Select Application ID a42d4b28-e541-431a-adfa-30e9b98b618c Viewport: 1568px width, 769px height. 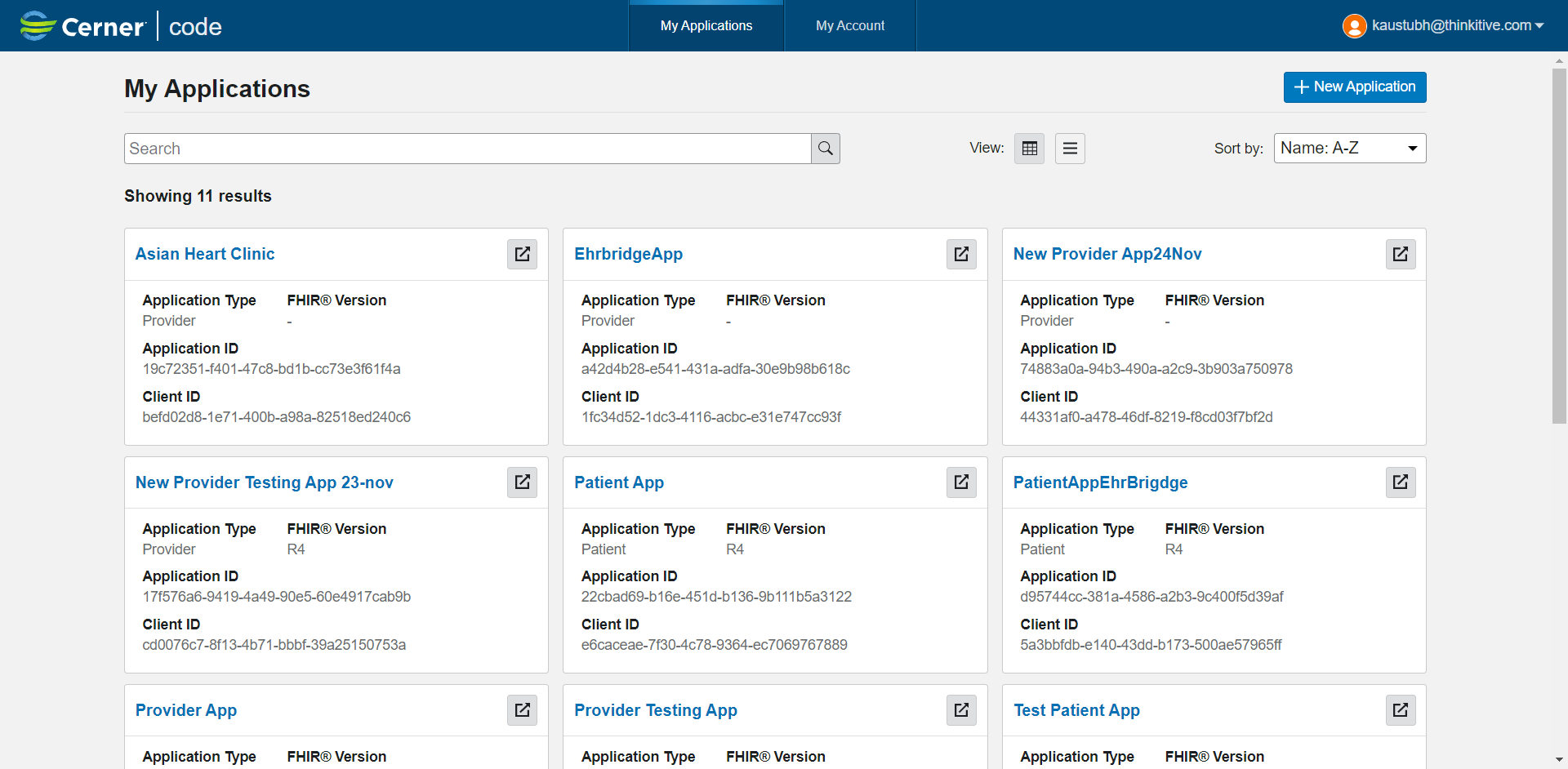pyautogui.click(x=715, y=369)
